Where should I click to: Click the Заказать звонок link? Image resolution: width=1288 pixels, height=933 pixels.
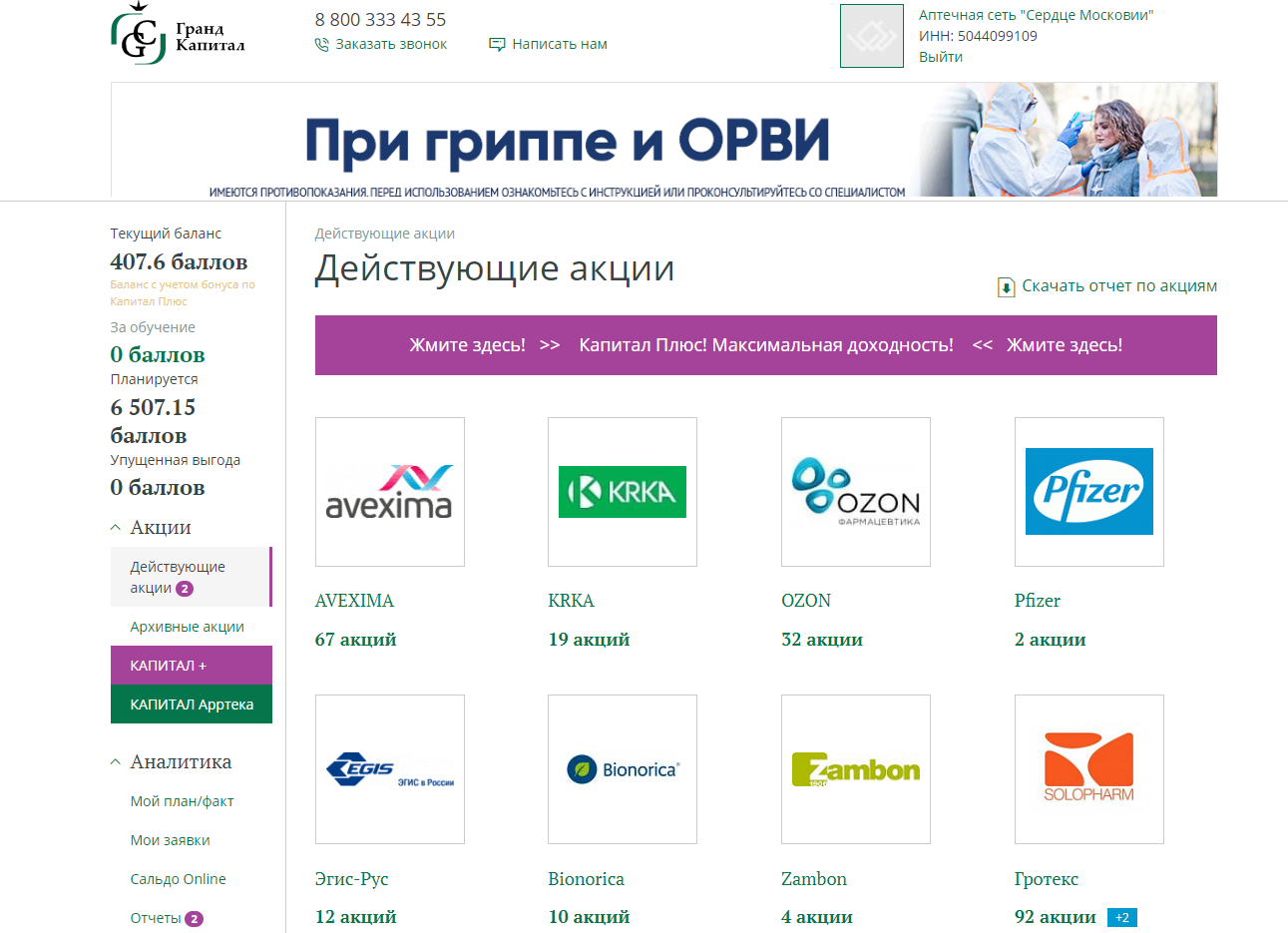391,45
